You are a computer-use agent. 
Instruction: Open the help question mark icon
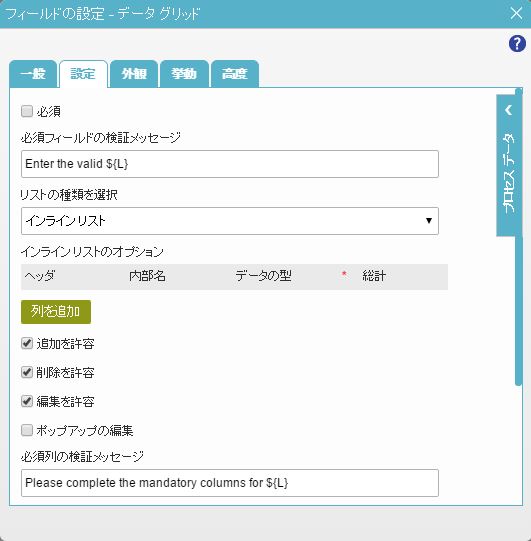coord(517,44)
